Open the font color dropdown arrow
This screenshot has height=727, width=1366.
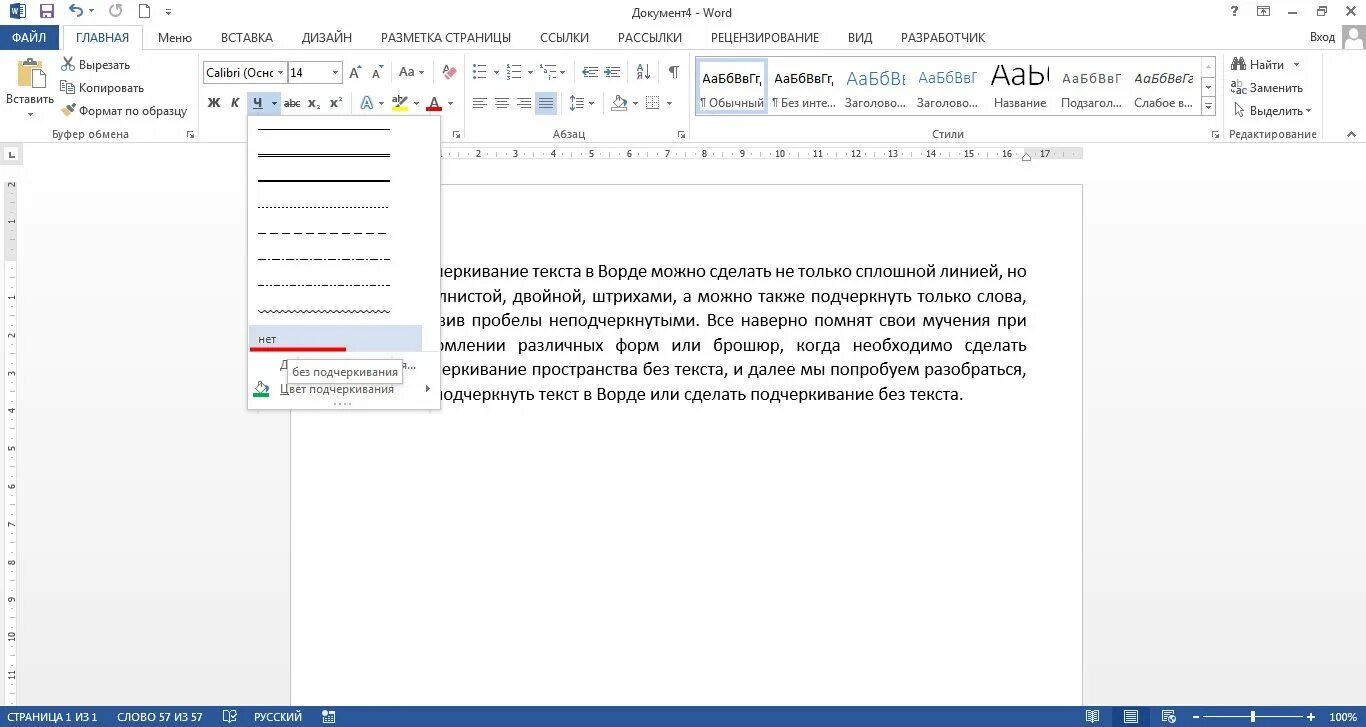(x=450, y=103)
